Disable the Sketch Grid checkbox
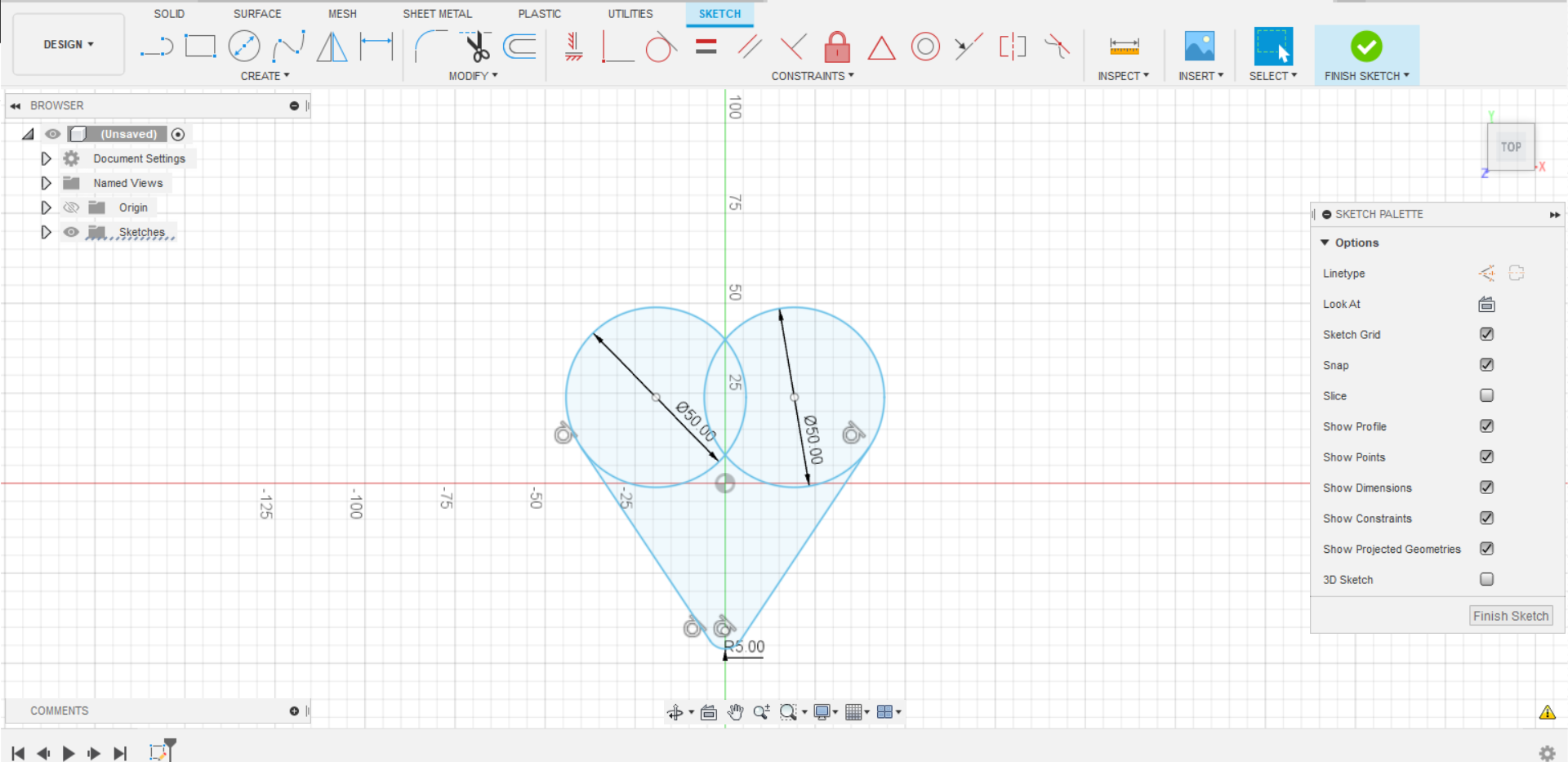 [1486, 334]
